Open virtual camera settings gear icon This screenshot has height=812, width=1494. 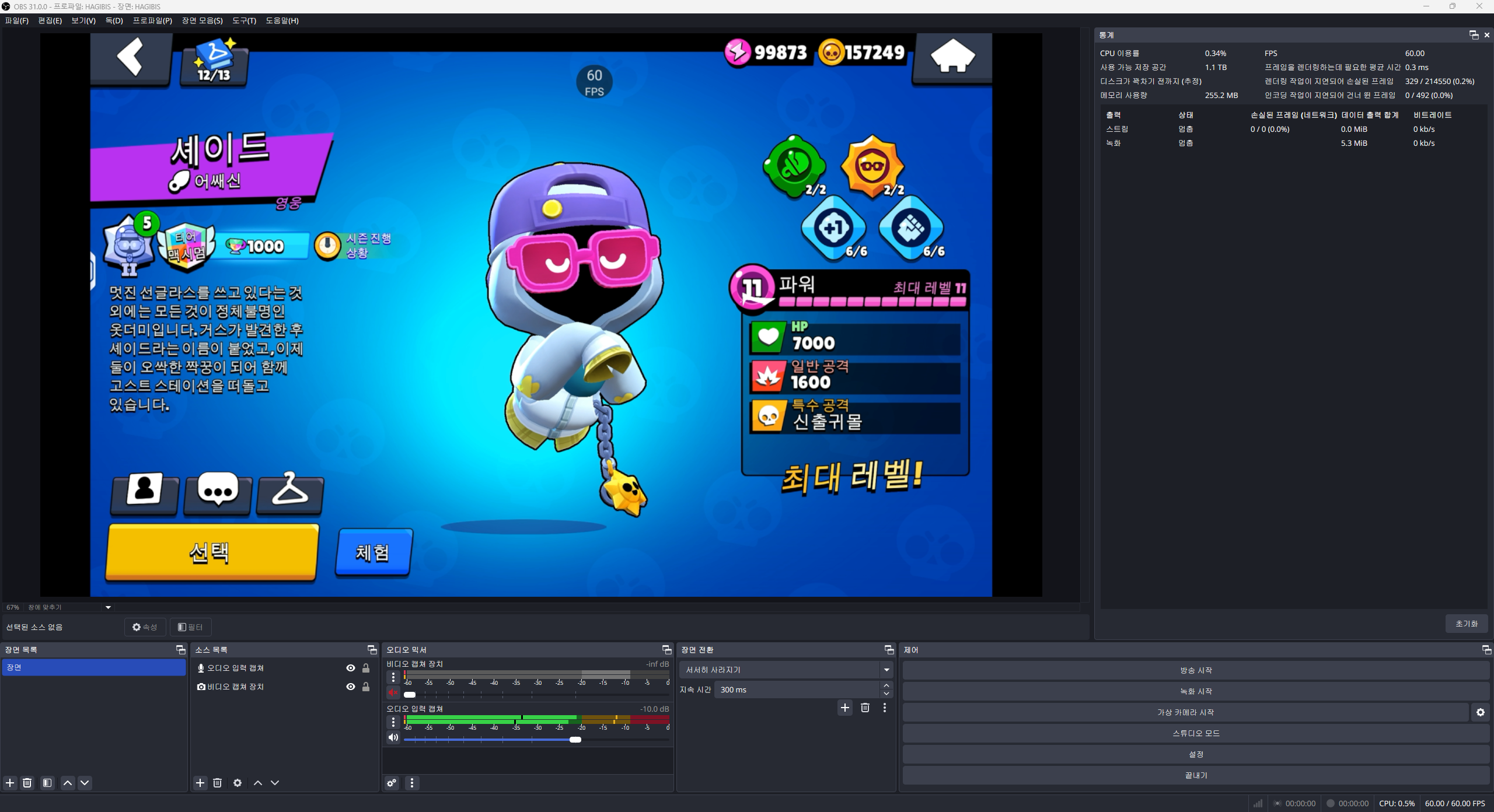point(1481,712)
